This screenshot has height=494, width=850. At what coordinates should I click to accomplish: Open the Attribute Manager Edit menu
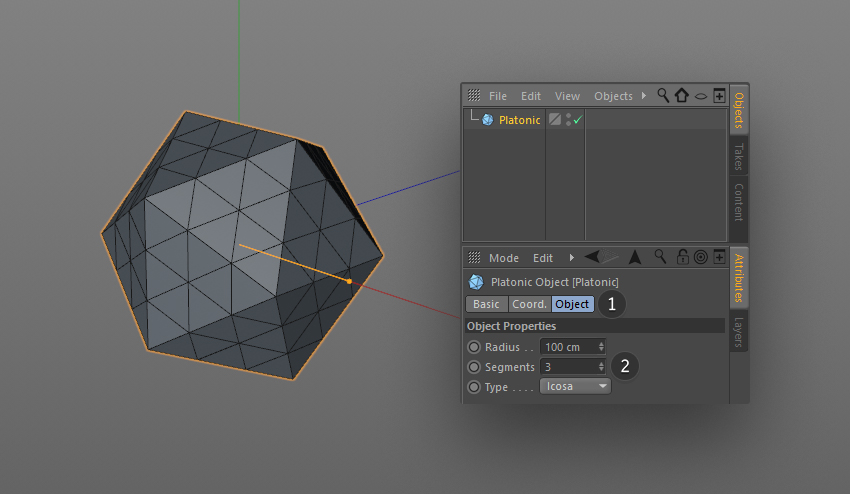tap(543, 258)
